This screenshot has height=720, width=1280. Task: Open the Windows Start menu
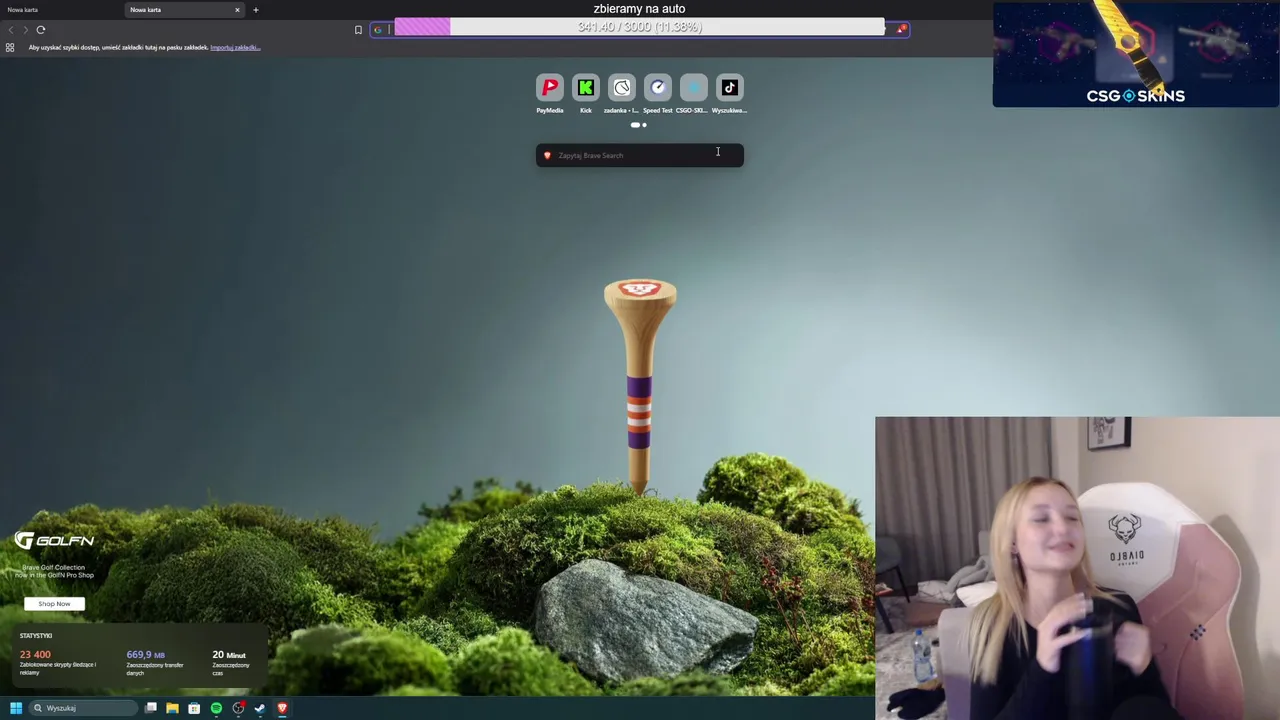[16, 708]
